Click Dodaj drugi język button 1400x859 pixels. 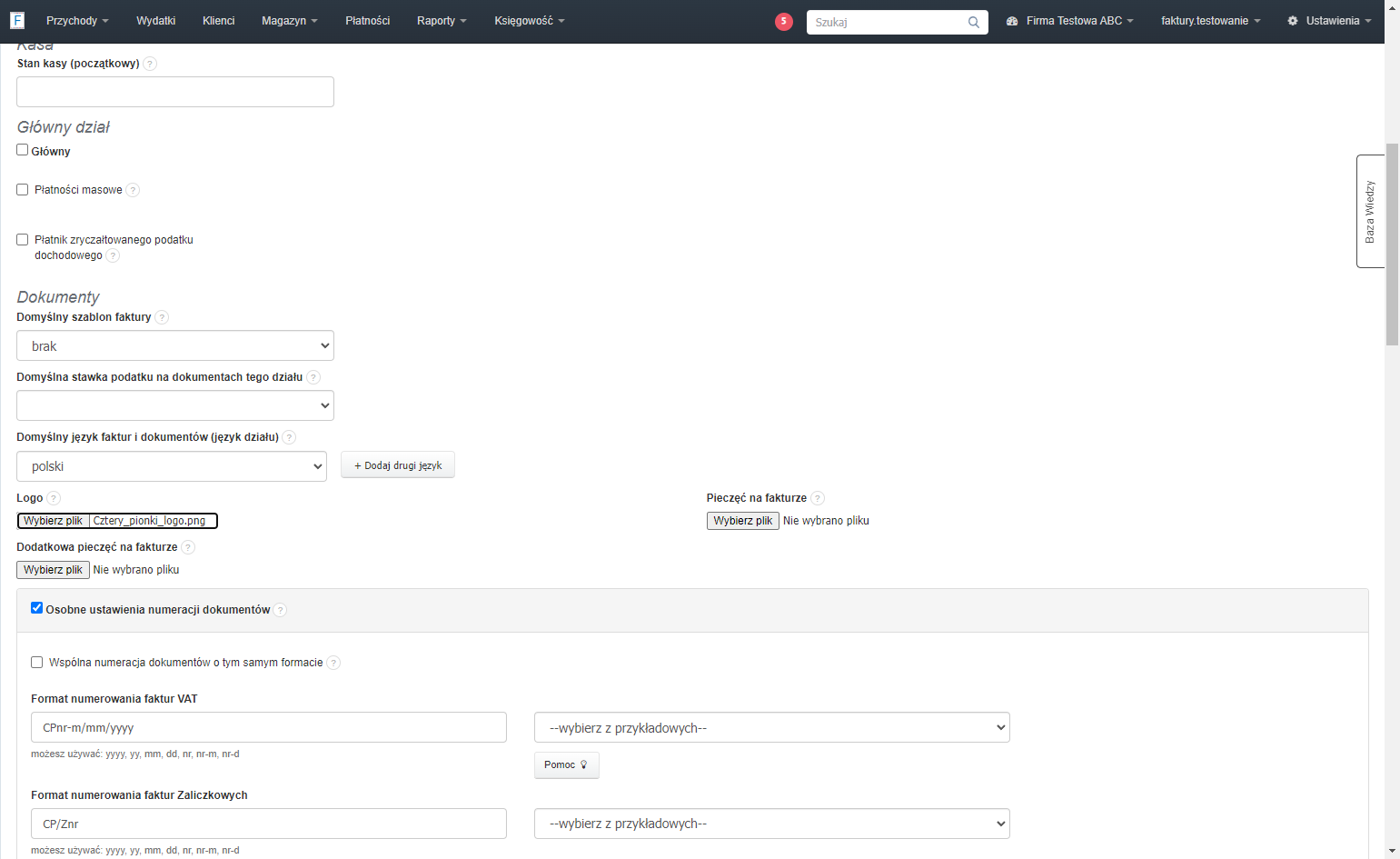398,465
